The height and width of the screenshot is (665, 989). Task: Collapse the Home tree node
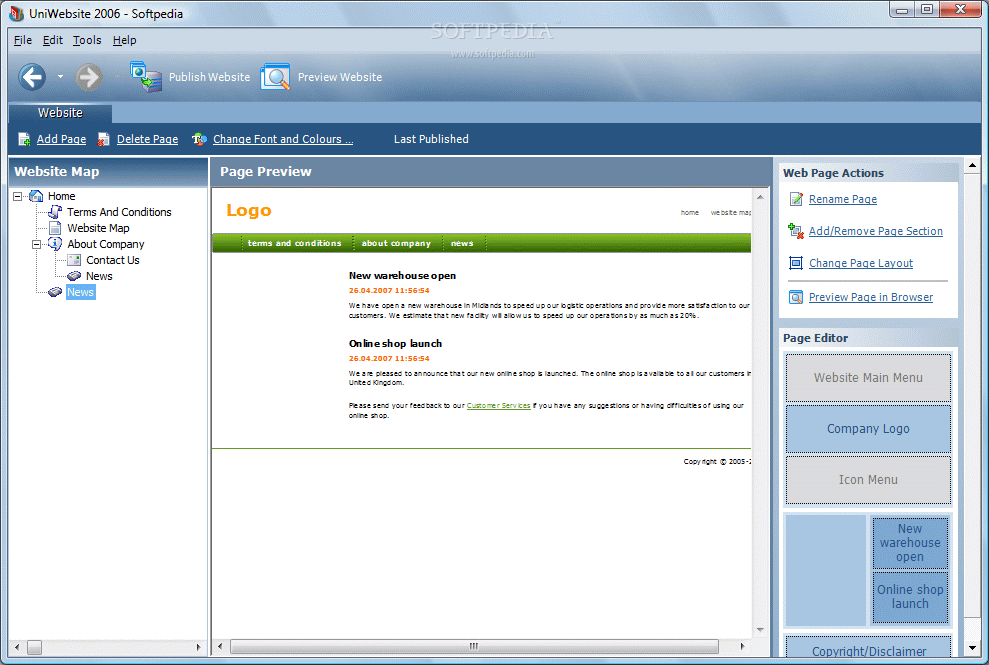[x=18, y=196]
